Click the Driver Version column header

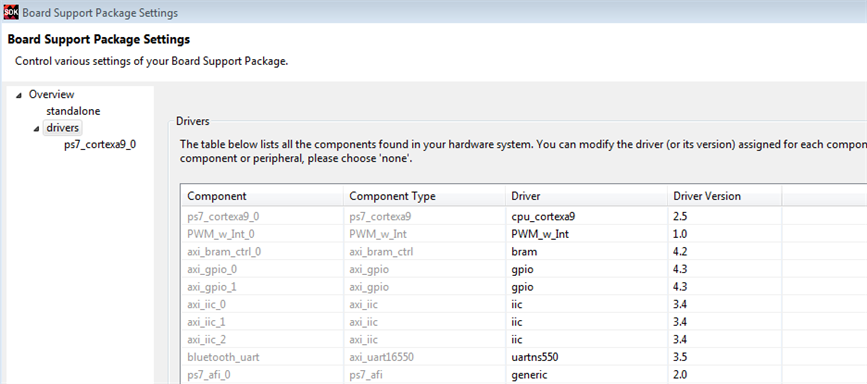pos(724,196)
